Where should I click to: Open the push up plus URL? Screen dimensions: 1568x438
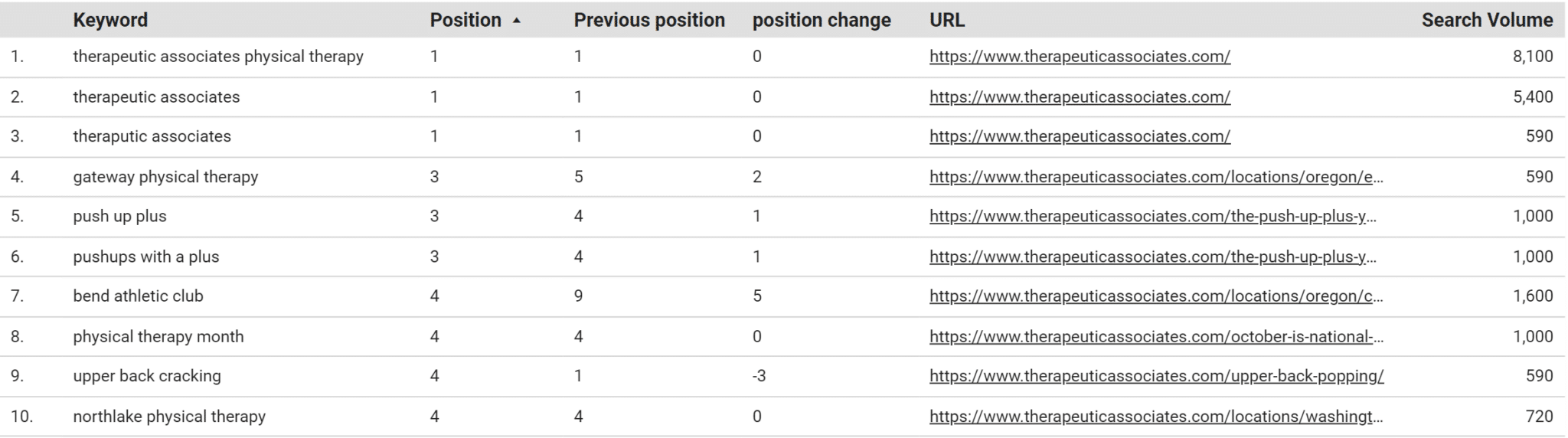pos(1153,216)
